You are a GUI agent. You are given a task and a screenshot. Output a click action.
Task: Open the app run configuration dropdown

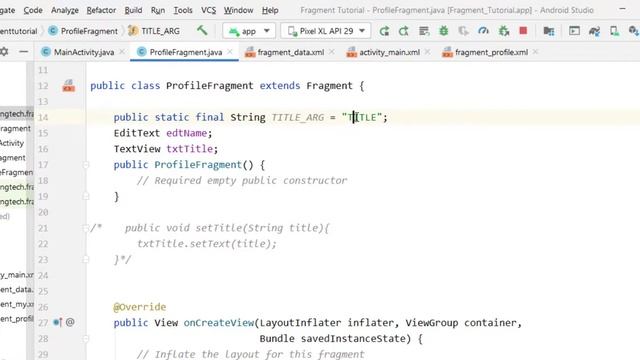click(x=249, y=31)
